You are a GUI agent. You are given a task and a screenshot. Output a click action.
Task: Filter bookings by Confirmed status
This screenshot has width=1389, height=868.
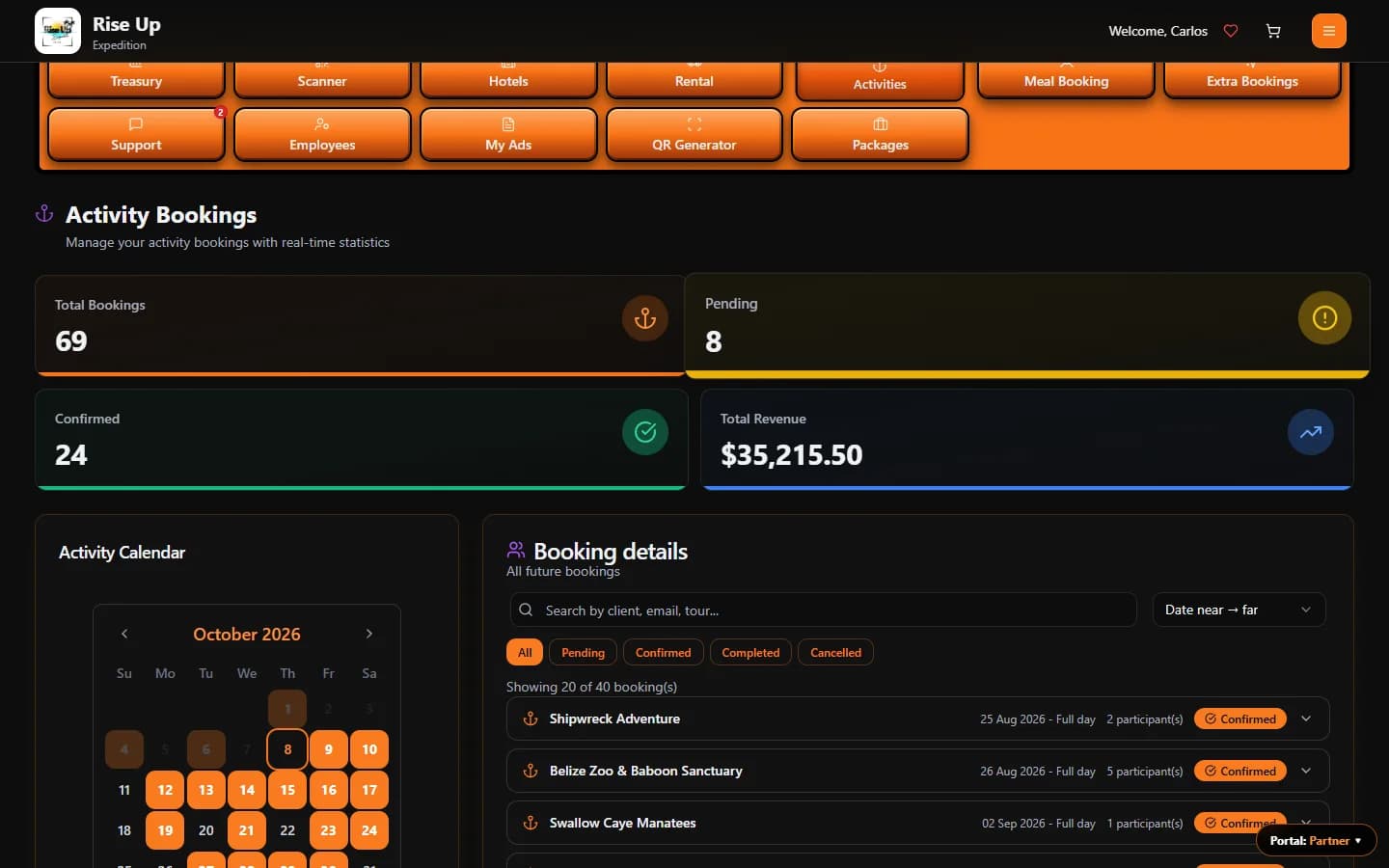[664, 652]
